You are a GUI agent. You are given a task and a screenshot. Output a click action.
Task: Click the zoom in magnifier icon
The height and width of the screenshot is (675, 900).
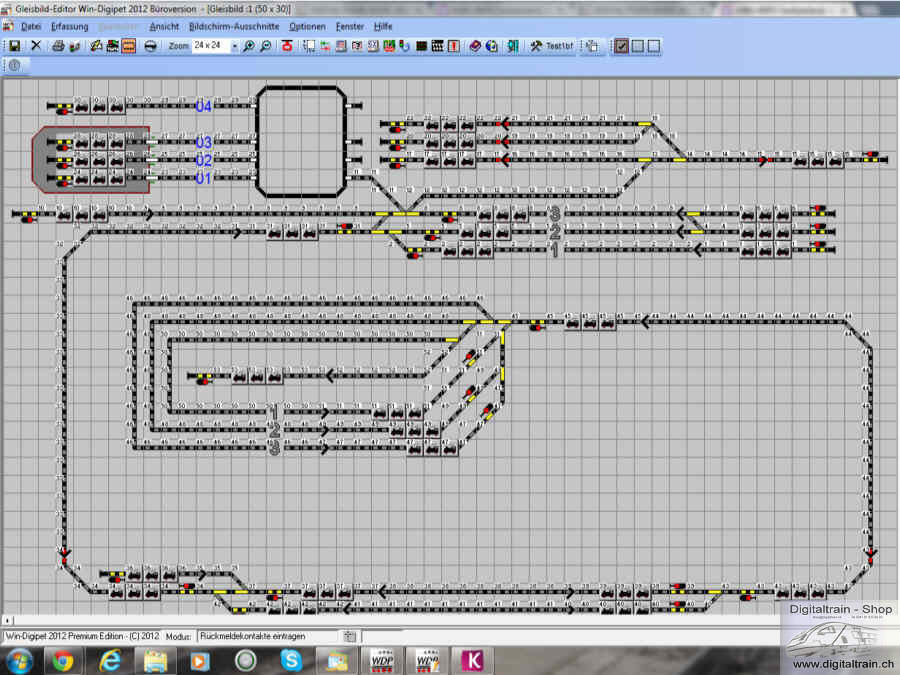tap(249, 46)
